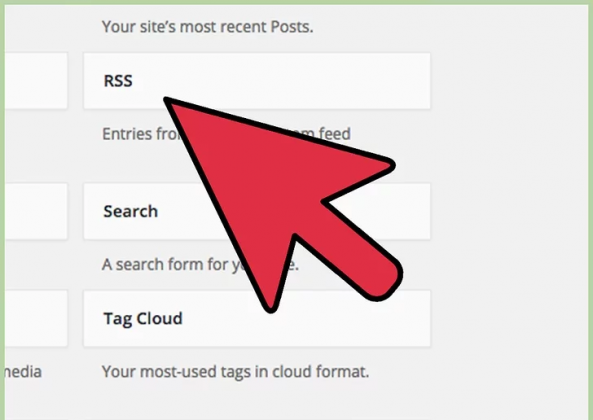Image resolution: width=593 pixels, height=420 pixels.
Task: Click the cut-off widget box beside Search
Action: click(36, 211)
